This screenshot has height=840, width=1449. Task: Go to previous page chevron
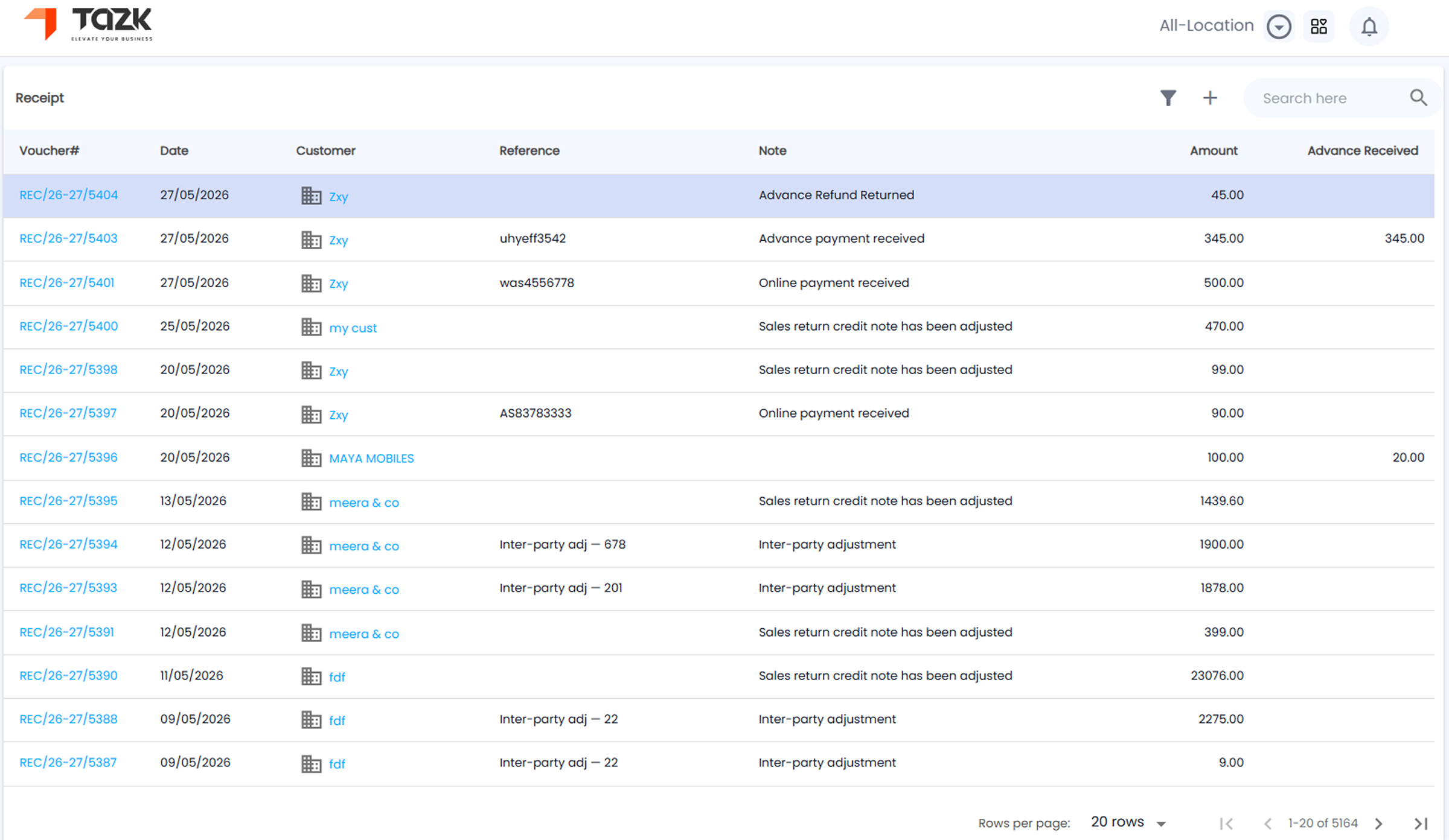click(x=1268, y=823)
